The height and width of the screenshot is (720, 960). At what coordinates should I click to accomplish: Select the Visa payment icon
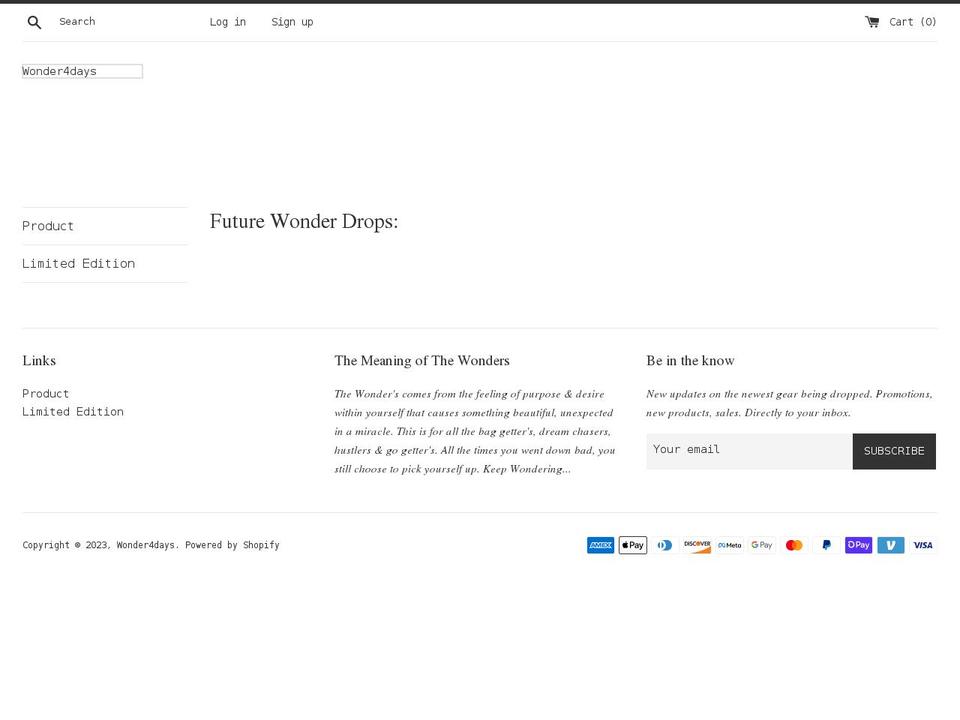click(x=923, y=545)
